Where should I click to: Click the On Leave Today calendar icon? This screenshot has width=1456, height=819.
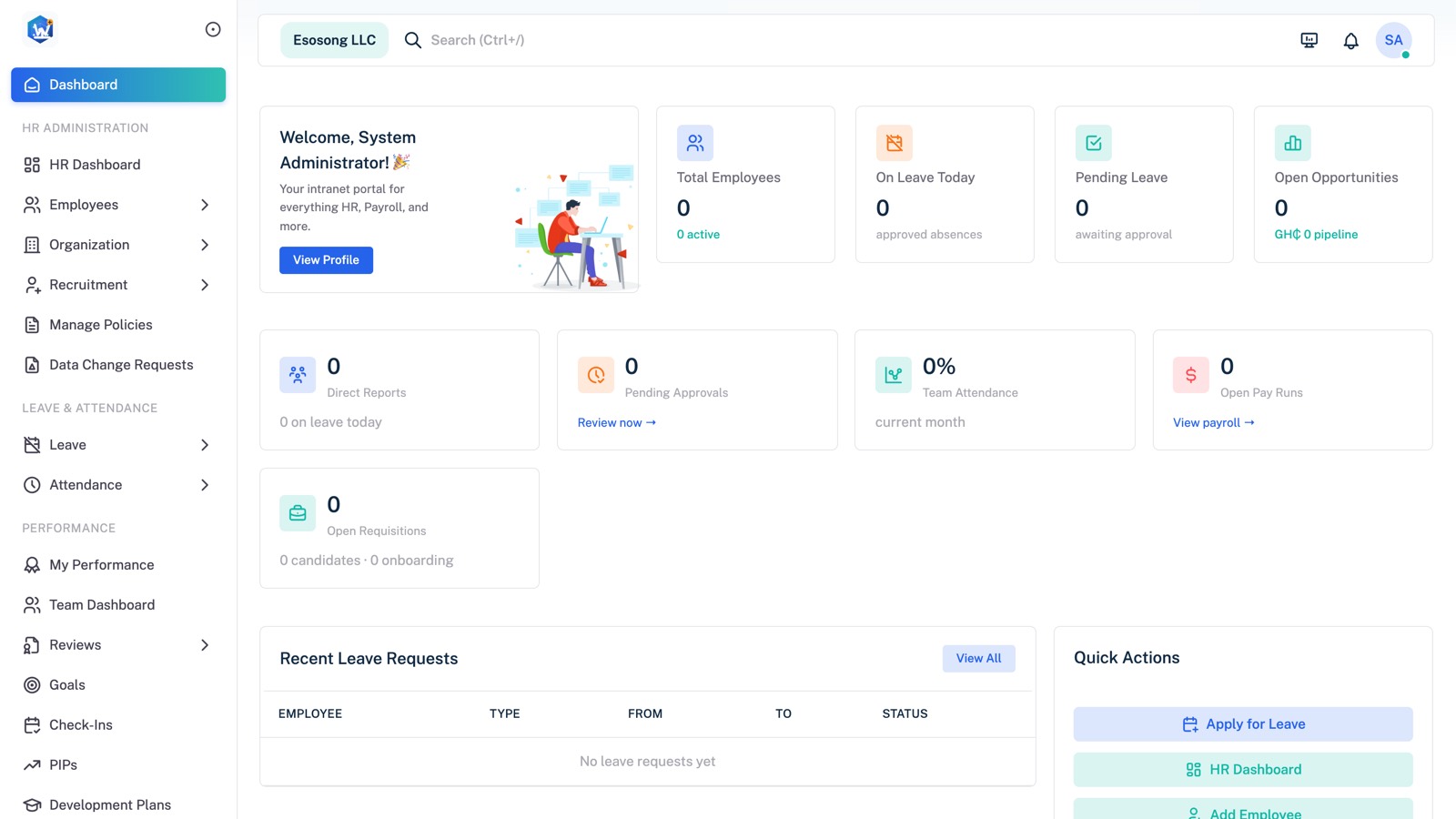[x=895, y=143]
